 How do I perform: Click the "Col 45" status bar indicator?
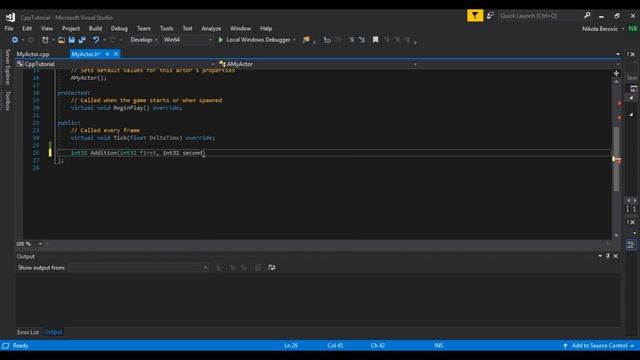[x=336, y=346]
